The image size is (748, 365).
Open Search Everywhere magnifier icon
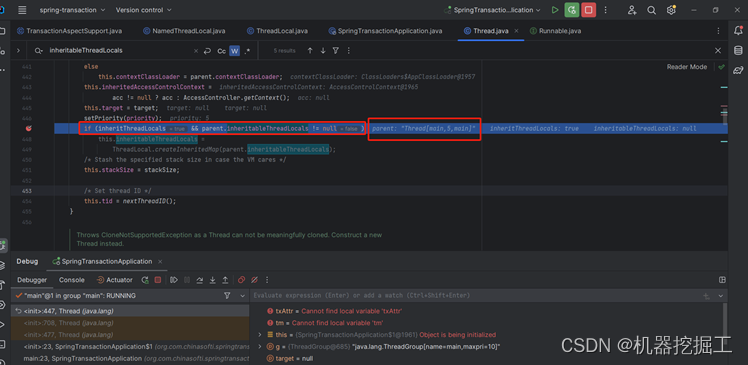tap(651, 10)
